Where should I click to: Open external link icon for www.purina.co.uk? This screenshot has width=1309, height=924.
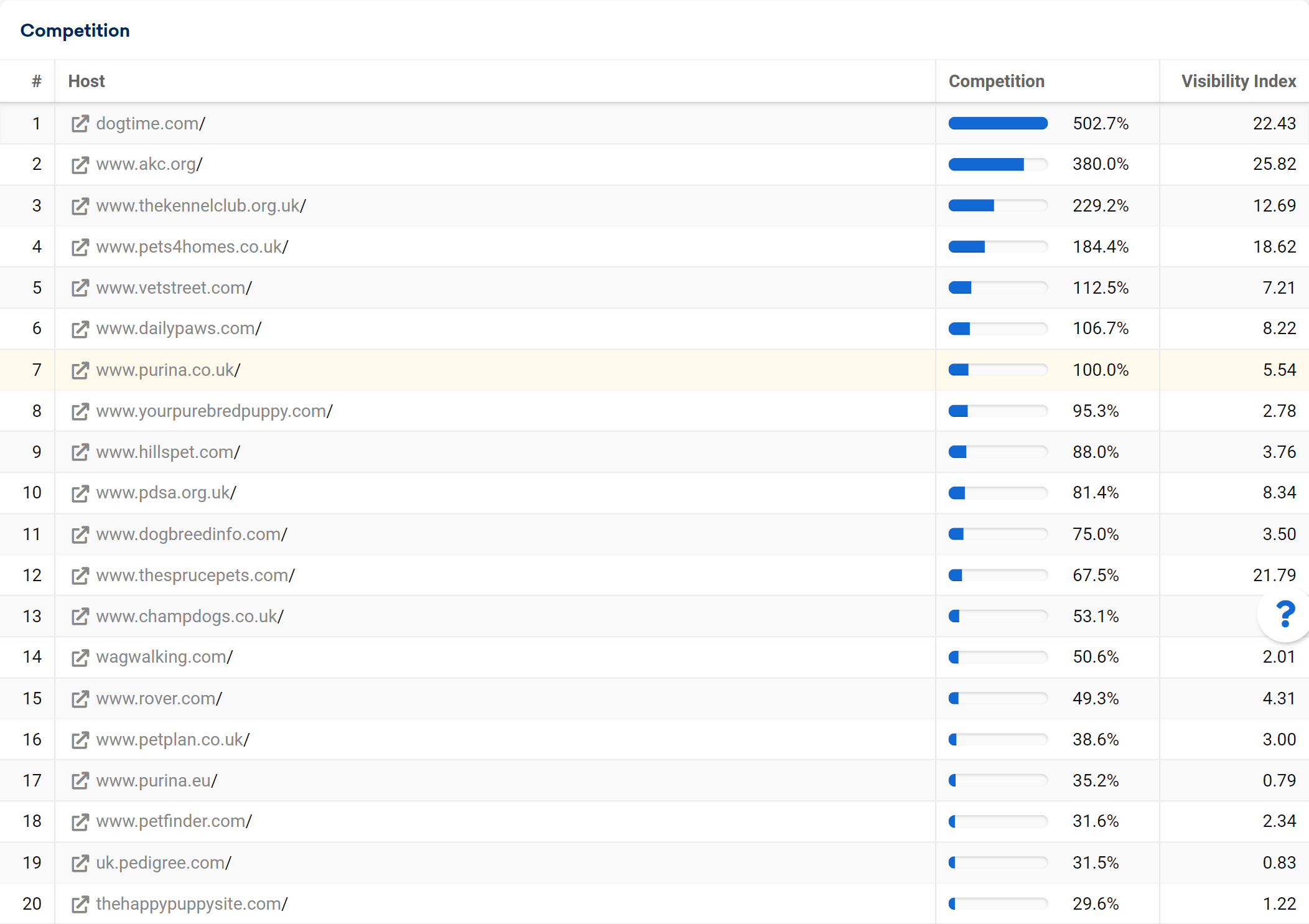80,370
